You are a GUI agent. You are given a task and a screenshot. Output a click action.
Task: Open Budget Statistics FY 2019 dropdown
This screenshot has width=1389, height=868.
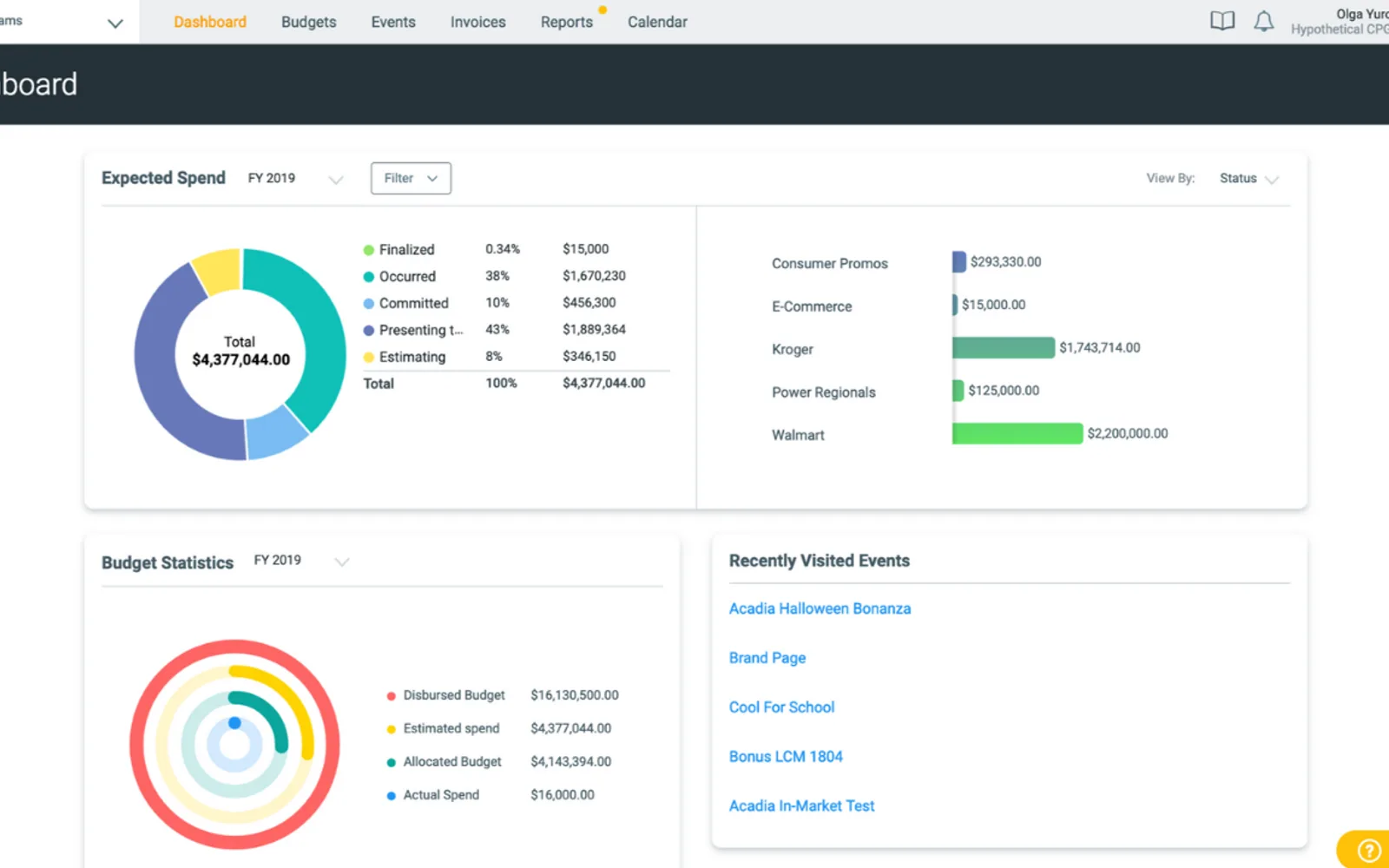click(301, 561)
